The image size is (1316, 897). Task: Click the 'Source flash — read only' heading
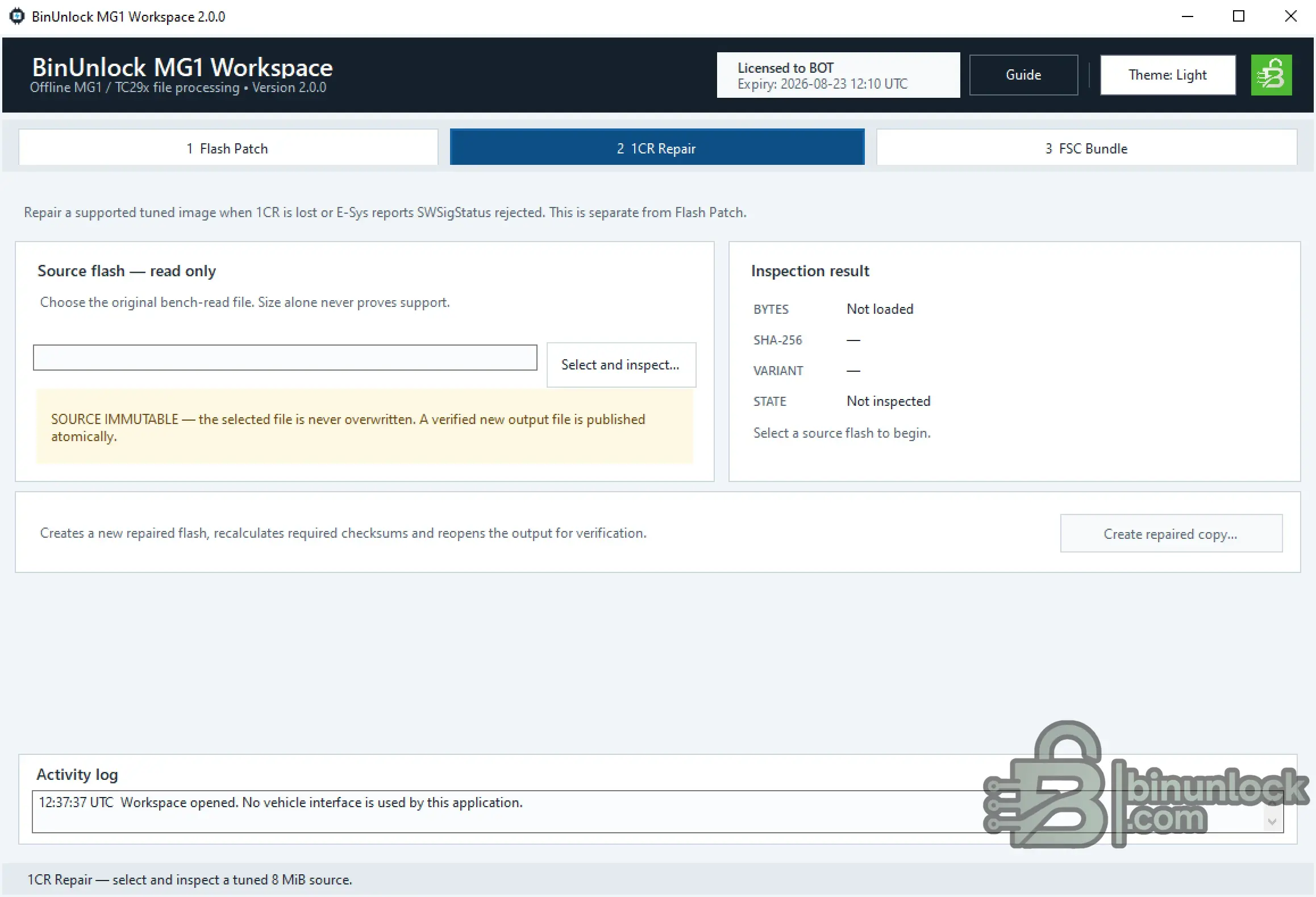[127, 271]
